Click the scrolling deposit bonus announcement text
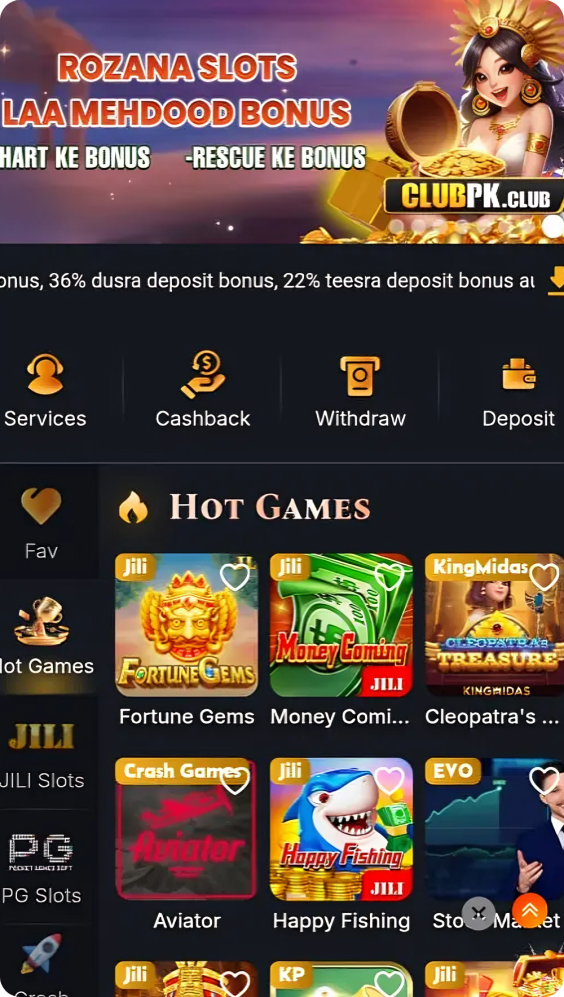 [267, 281]
